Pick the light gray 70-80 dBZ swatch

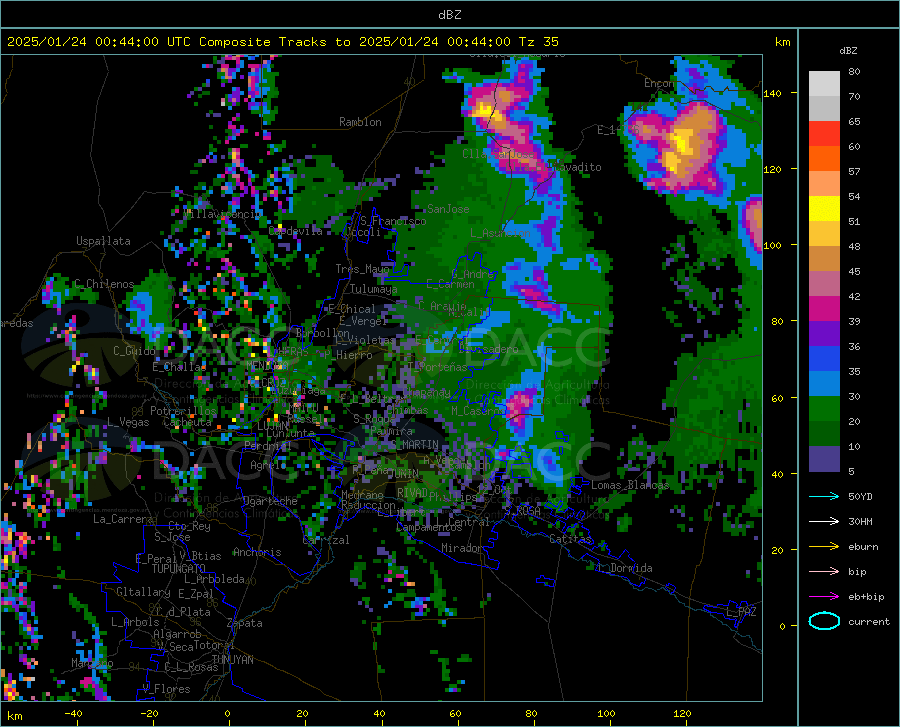[824, 84]
